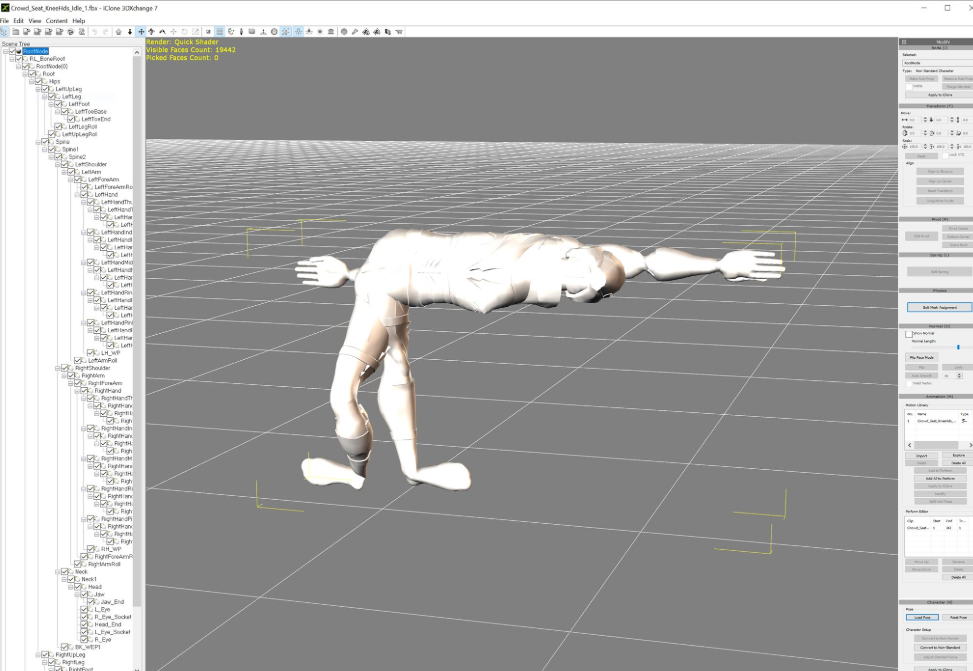Open the Content menu

tap(56, 20)
